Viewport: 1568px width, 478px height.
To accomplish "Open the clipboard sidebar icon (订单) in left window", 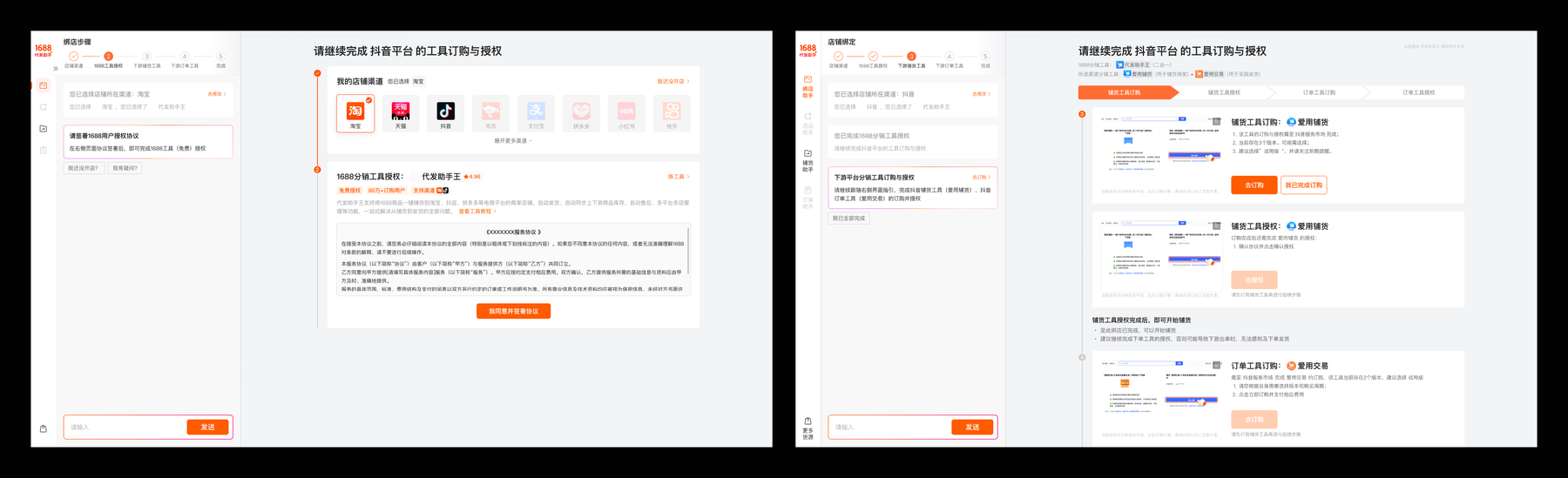I will (x=43, y=150).
